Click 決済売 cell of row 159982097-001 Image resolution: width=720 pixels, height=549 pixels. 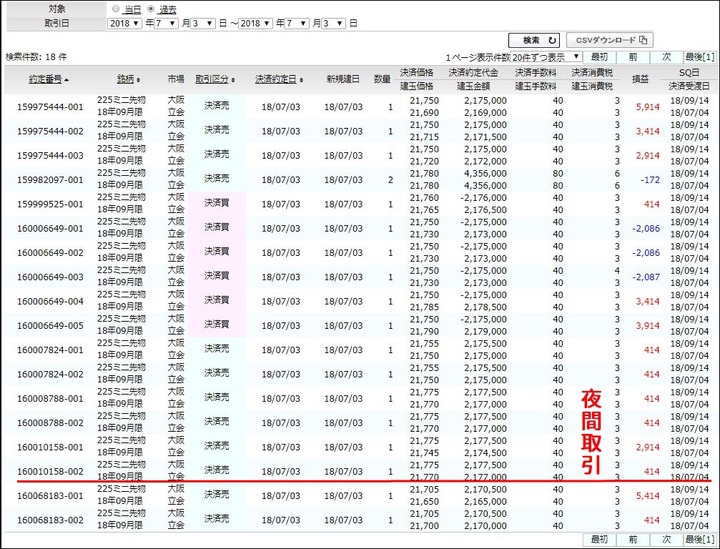pos(217,179)
